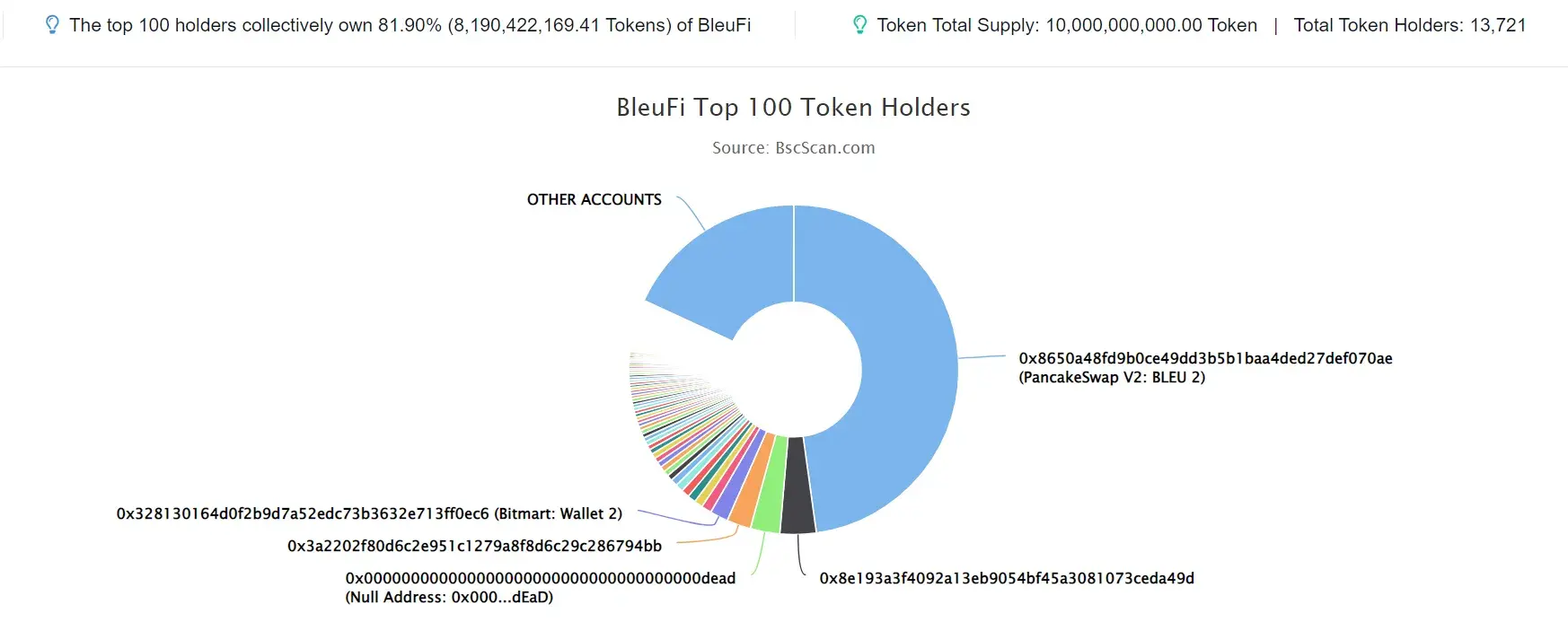Screen dimensions: 1568x631
Task: Click the Bitmart: Wallet 2 address label
Action: (369, 513)
